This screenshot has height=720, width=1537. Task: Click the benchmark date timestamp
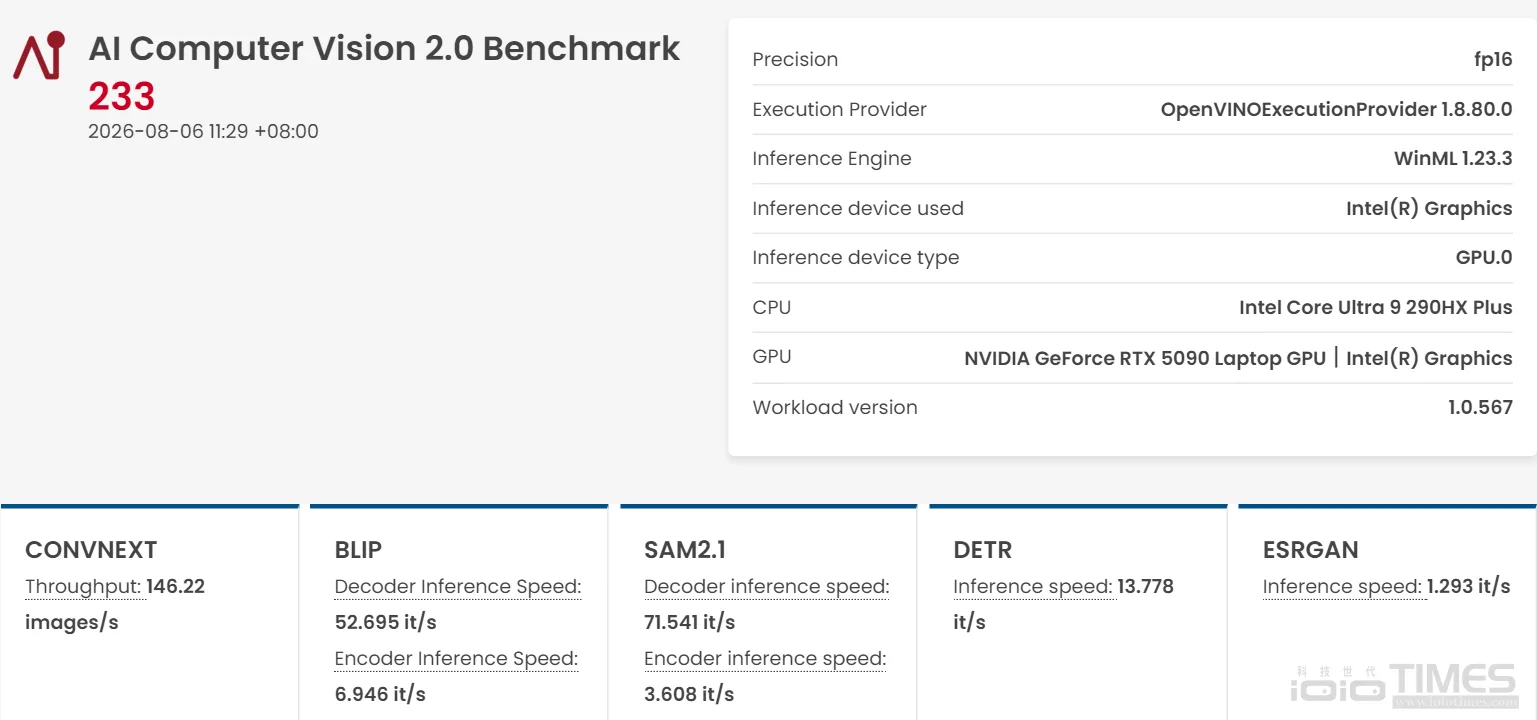click(203, 131)
